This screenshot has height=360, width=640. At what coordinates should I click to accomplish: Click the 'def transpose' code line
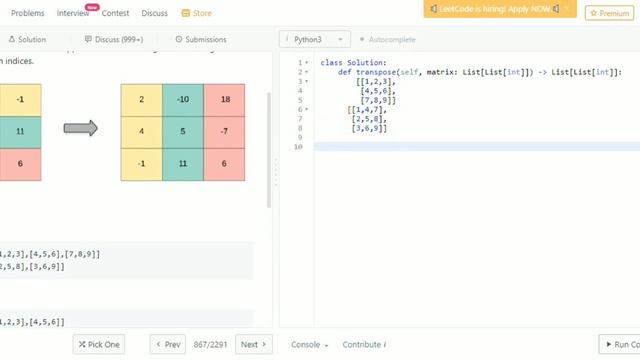(480, 72)
